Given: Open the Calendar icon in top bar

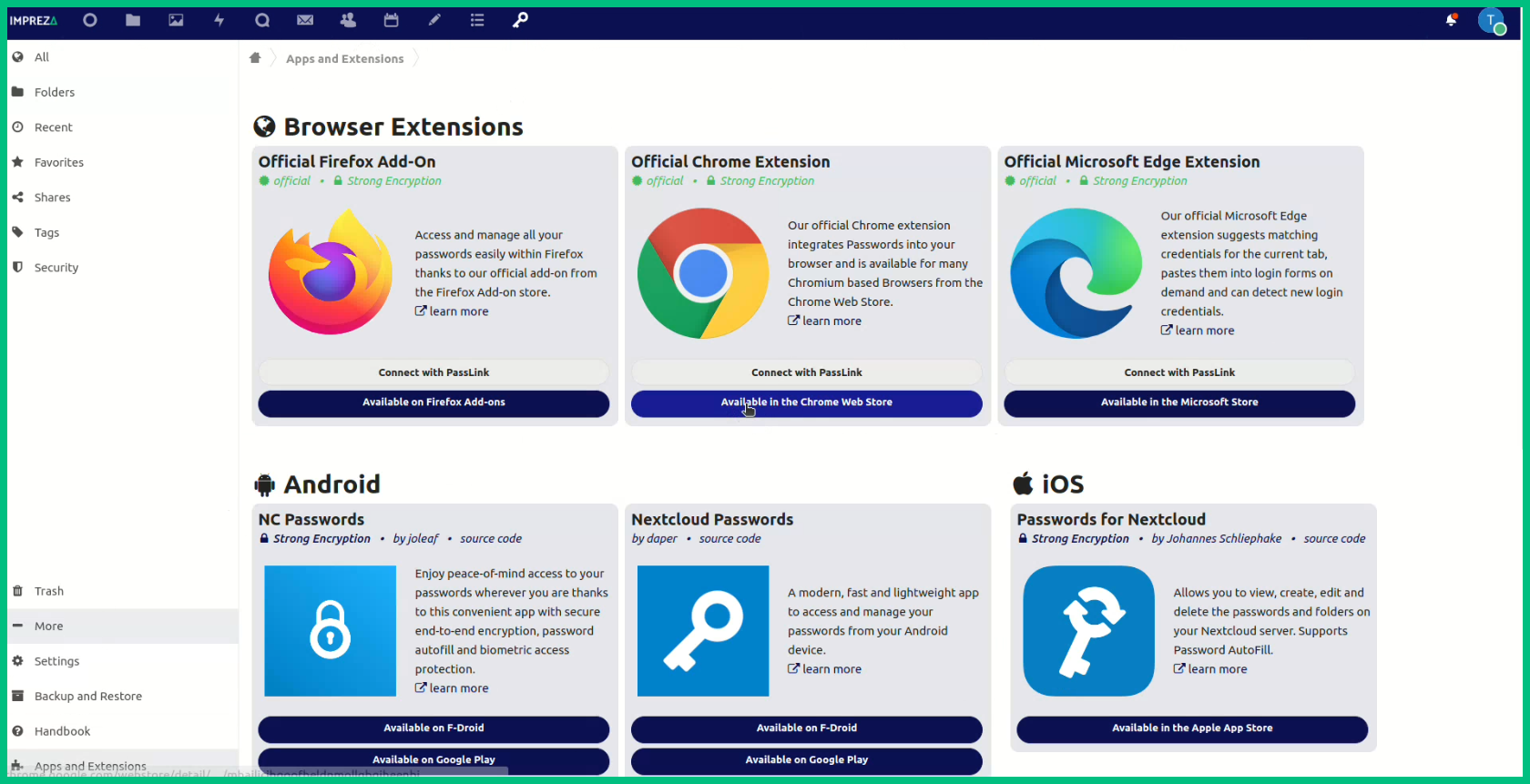Looking at the screenshot, I should click(392, 20).
